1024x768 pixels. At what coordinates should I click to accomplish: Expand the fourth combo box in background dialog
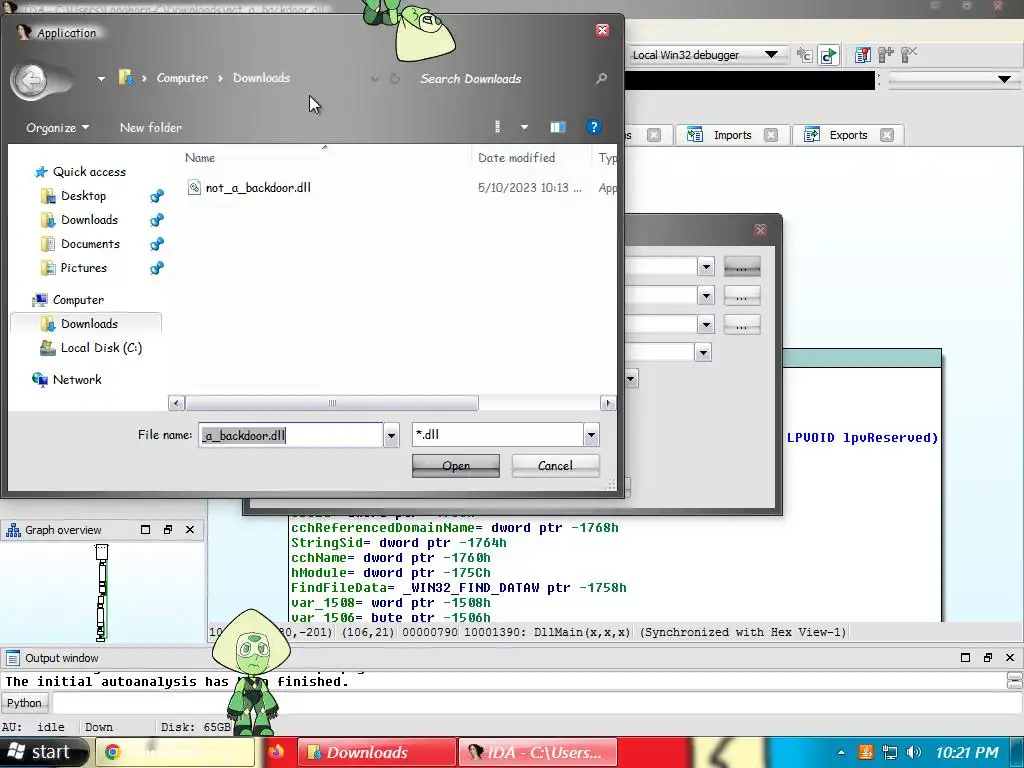click(x=703, y=353)
